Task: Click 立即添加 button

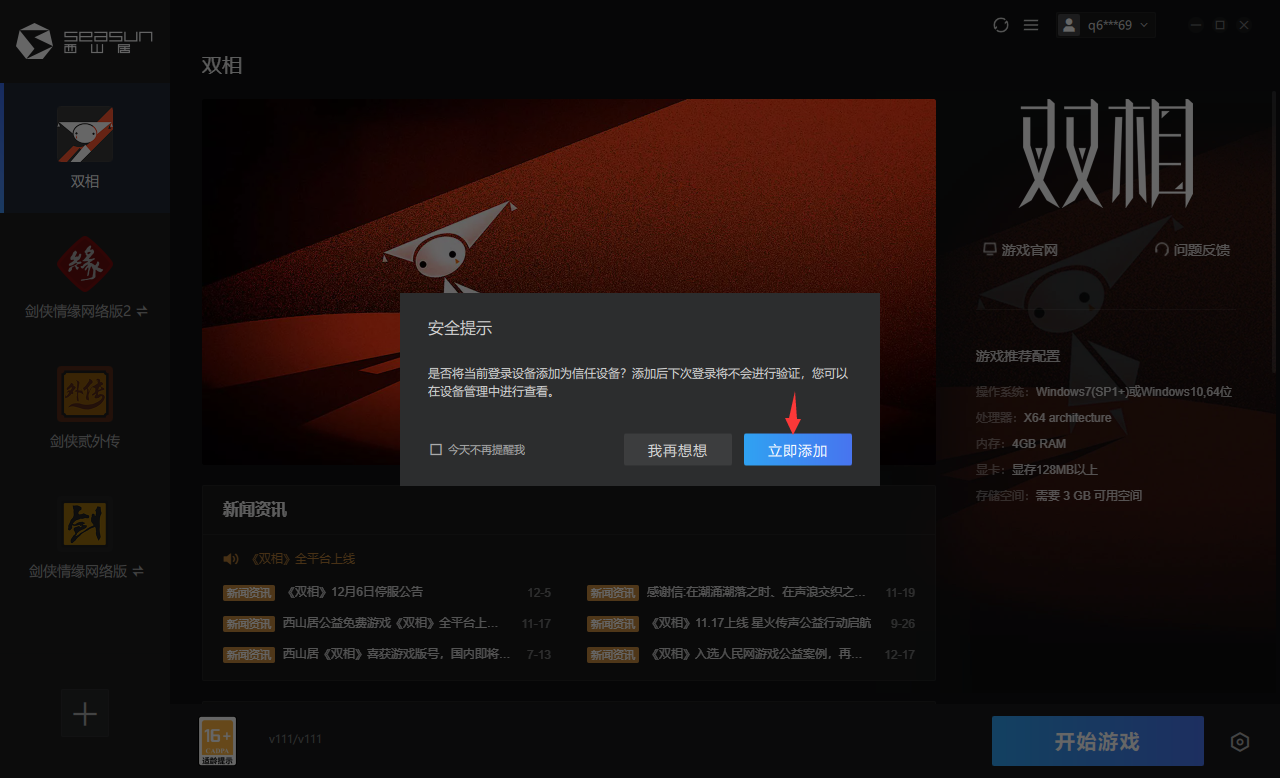Action: coord(798,450)
